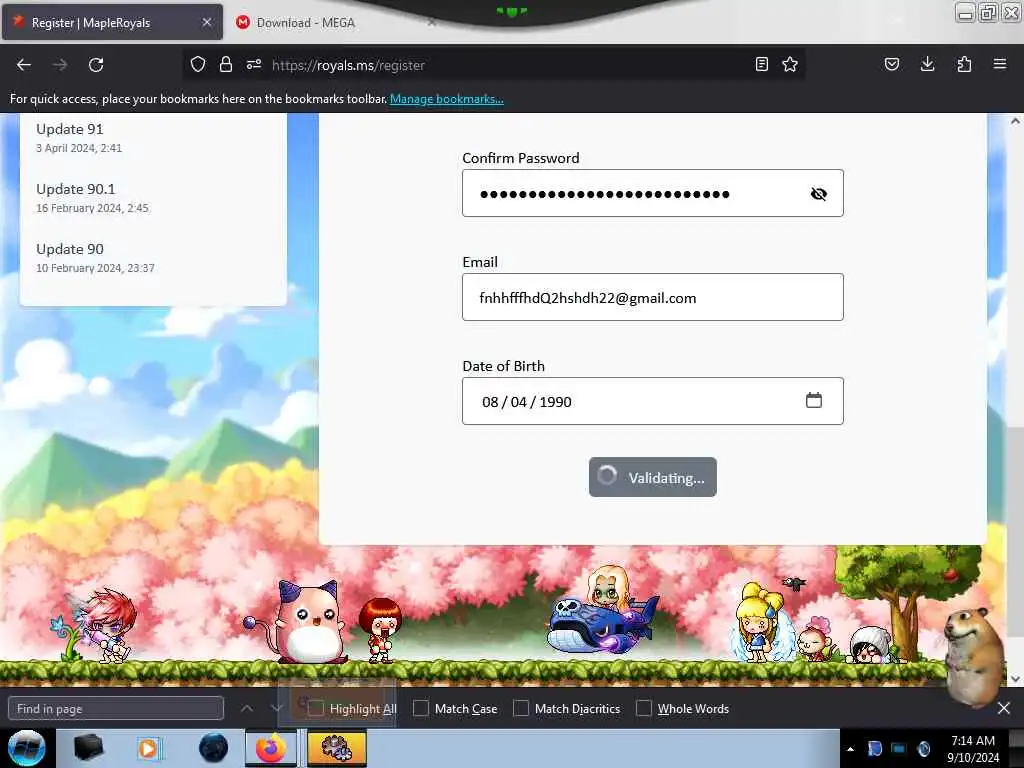The image size is (1024, 768).
Task: Reload the current page
Action: [96, 65]
